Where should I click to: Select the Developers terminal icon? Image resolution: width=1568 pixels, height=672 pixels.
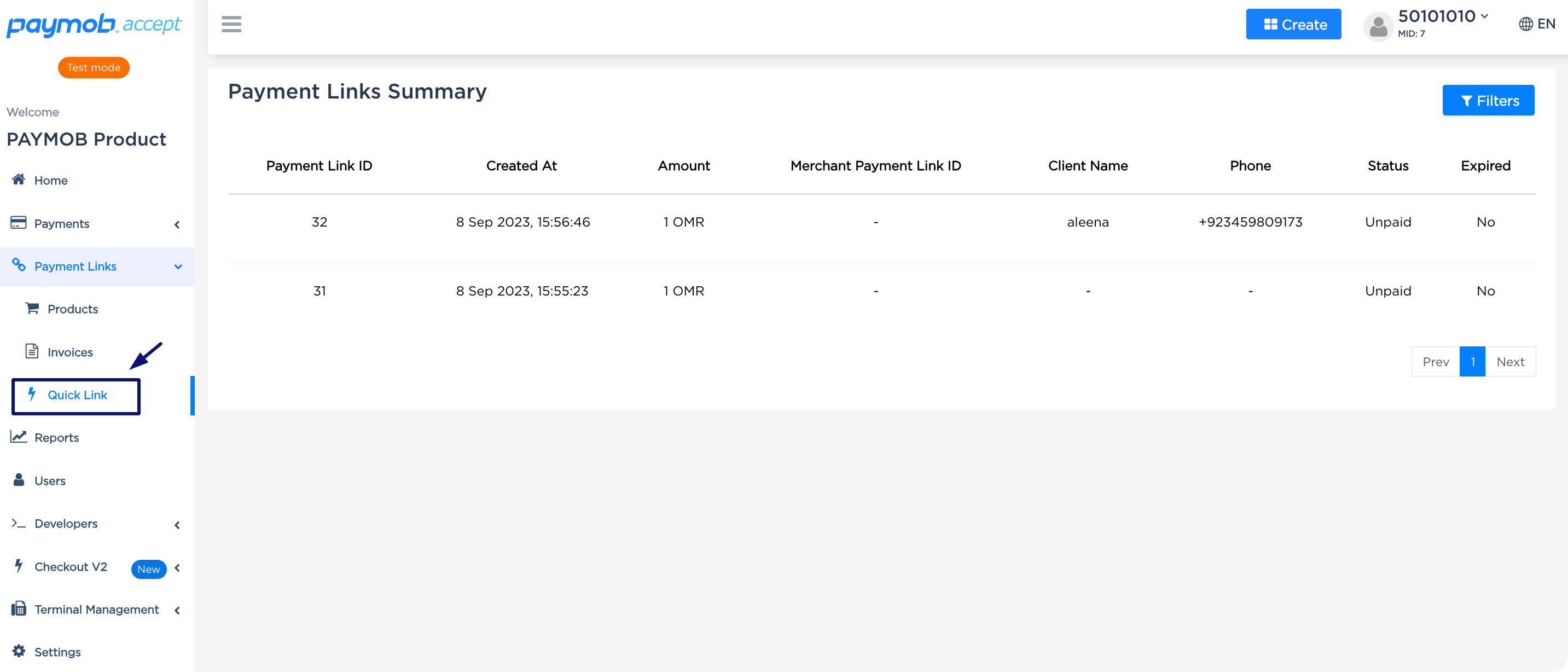(18, 524)
